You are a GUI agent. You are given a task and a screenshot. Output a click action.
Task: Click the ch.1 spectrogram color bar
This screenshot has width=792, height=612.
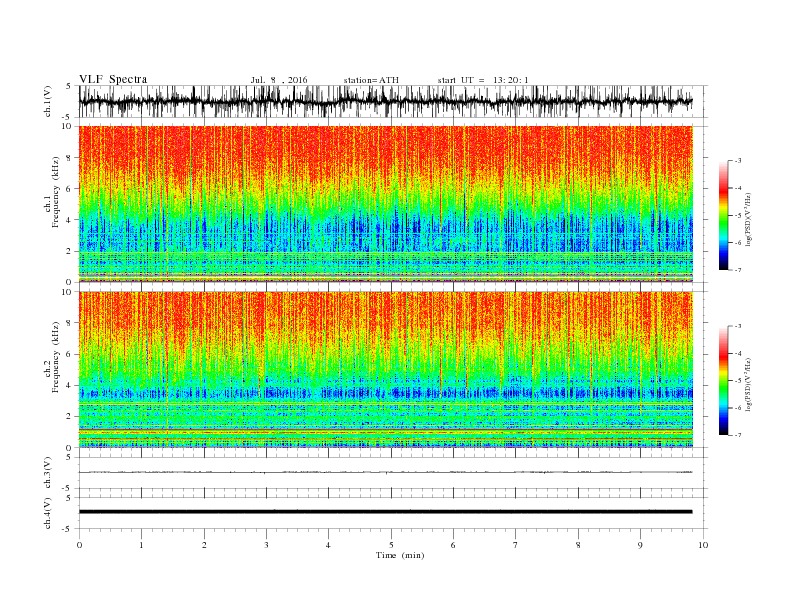tap(723, 216)
